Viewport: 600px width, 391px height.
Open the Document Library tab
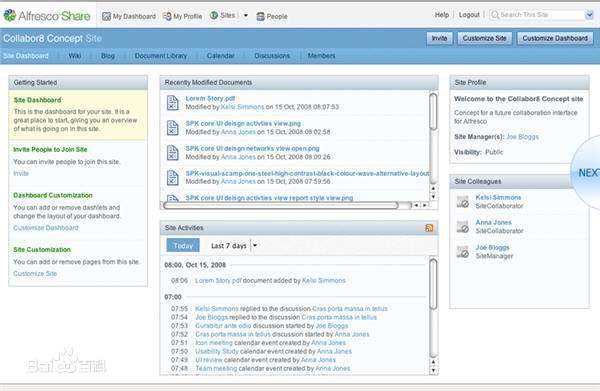coord(161,56)
